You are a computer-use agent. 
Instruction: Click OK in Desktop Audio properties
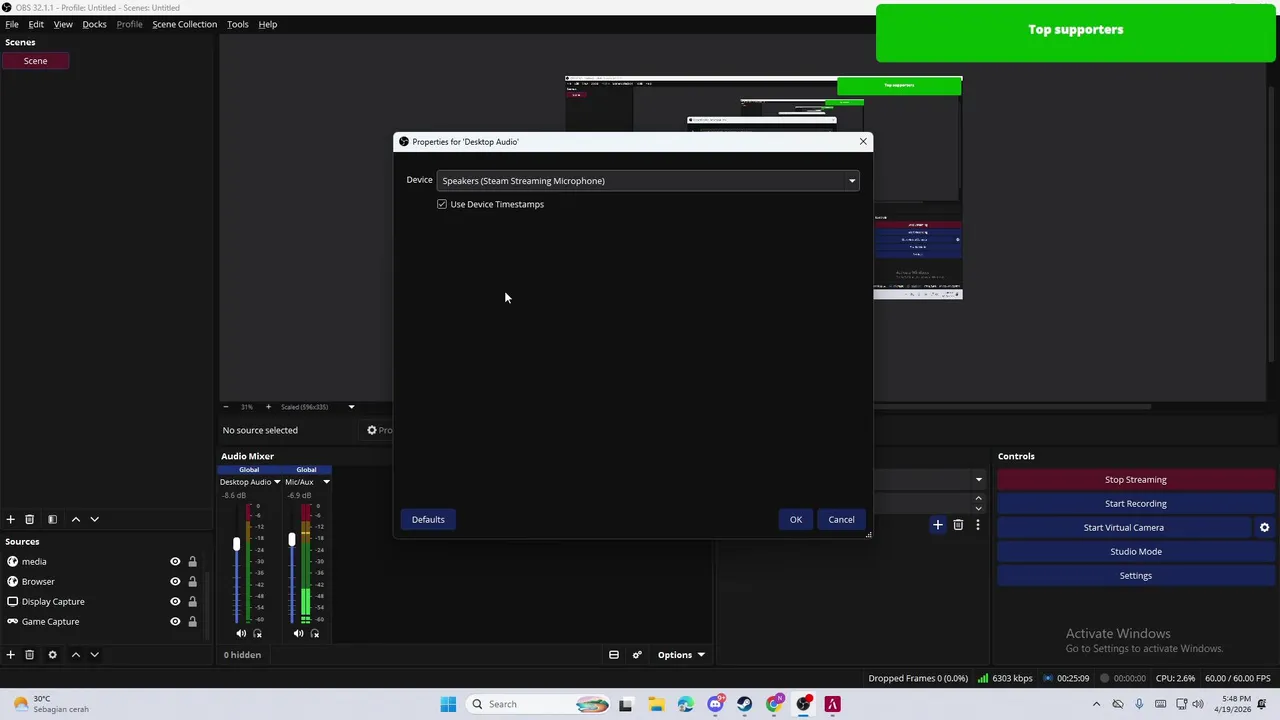click(796, 519)
